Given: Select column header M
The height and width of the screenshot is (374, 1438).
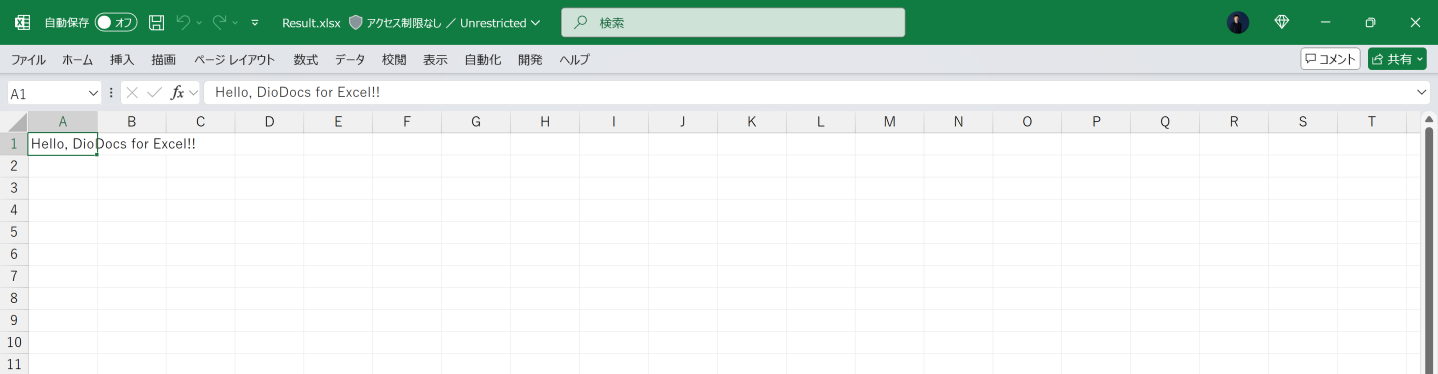Looking at the screenshot, I should (x=889, y=122).
